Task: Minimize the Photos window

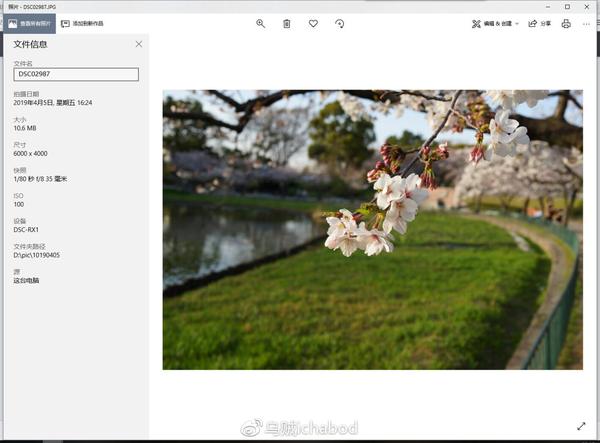Action: pyautogui.click(x=548, y=7)
